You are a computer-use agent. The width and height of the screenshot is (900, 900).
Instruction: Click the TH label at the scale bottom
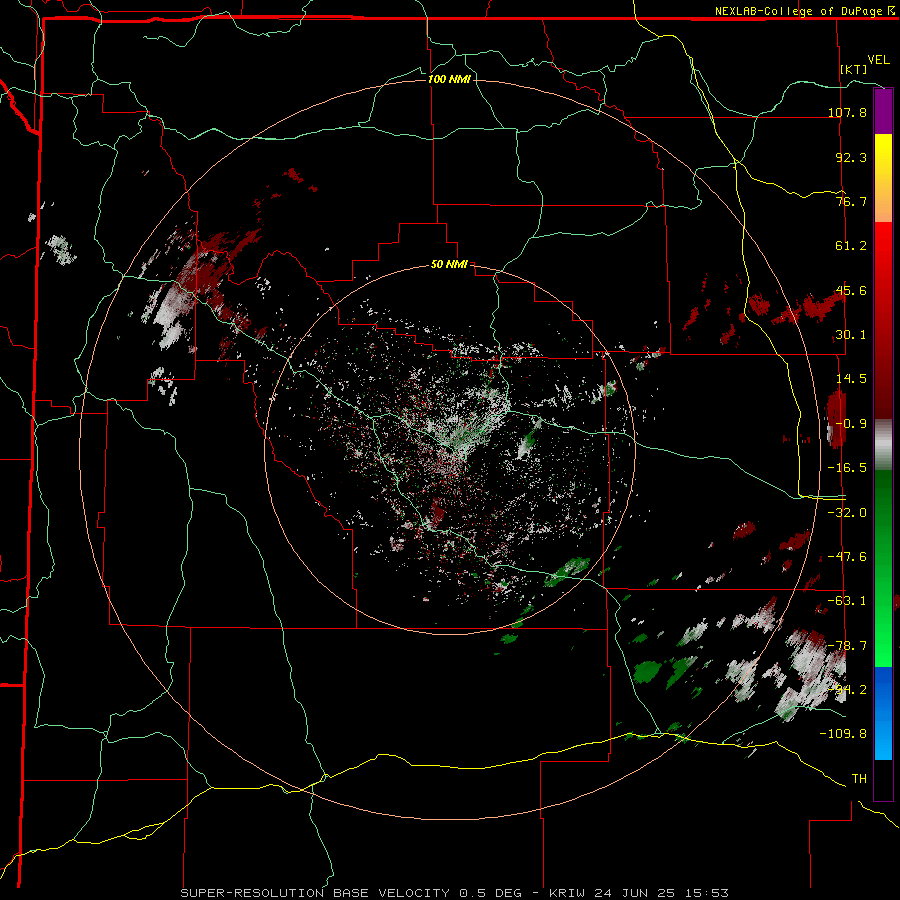click(x=859, y=779)
